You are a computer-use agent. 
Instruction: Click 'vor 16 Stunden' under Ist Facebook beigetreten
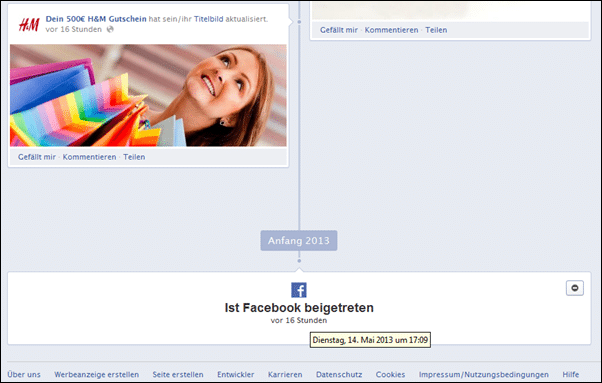(299, 320)
